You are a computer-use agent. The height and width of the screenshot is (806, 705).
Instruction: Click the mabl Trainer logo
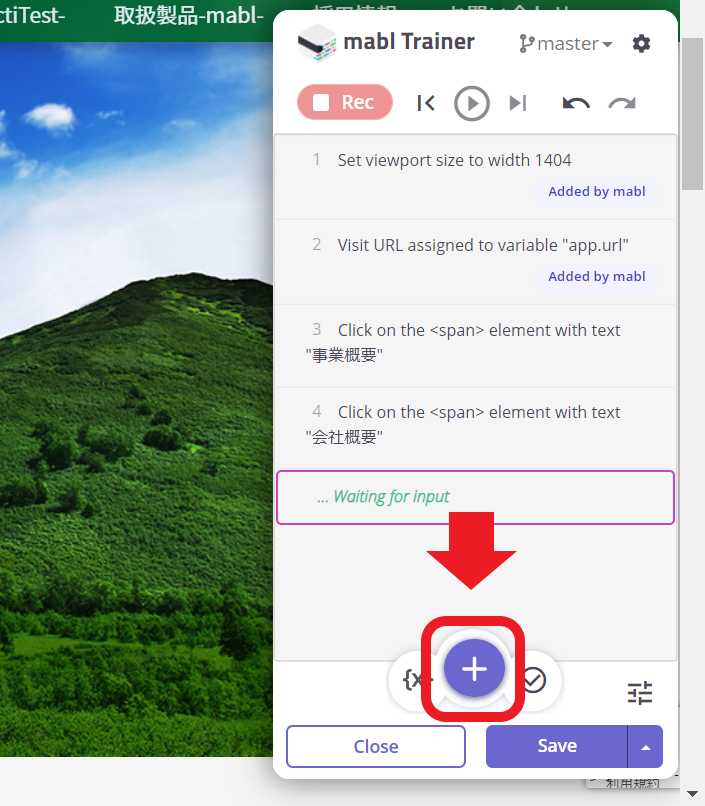coord(317,42)
